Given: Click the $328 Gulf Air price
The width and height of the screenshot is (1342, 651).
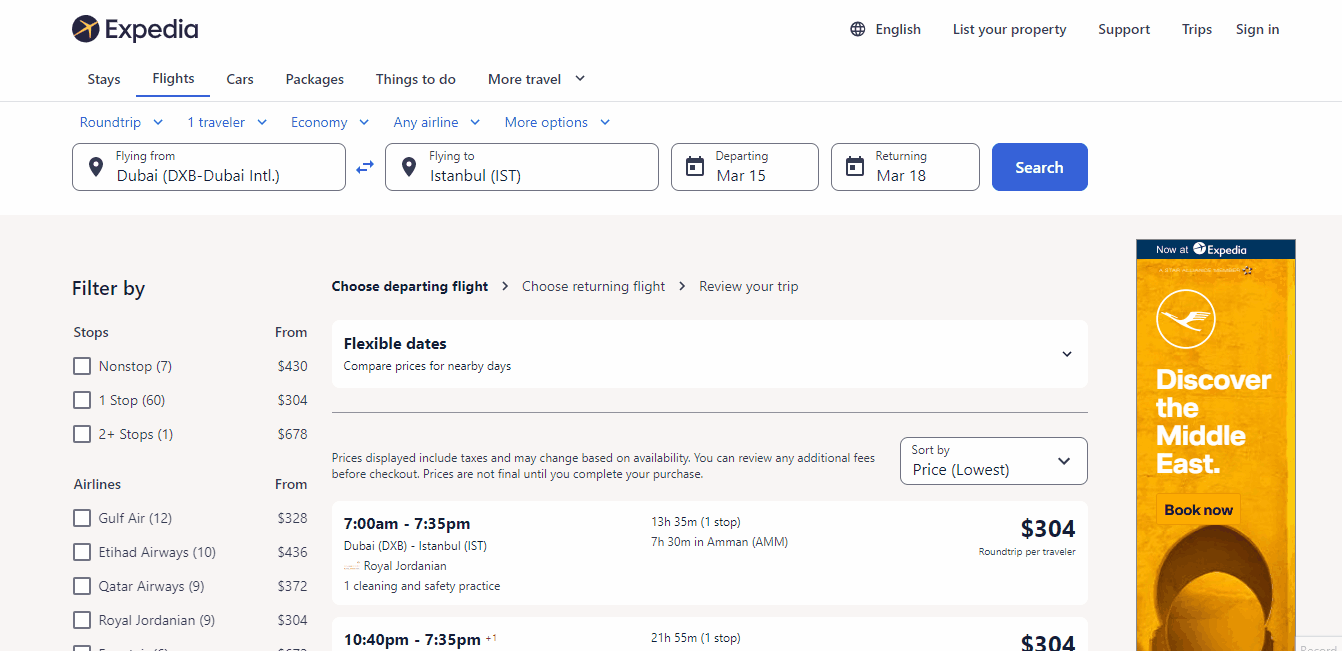Looking at the screenshot, I should tap(293, 518).
